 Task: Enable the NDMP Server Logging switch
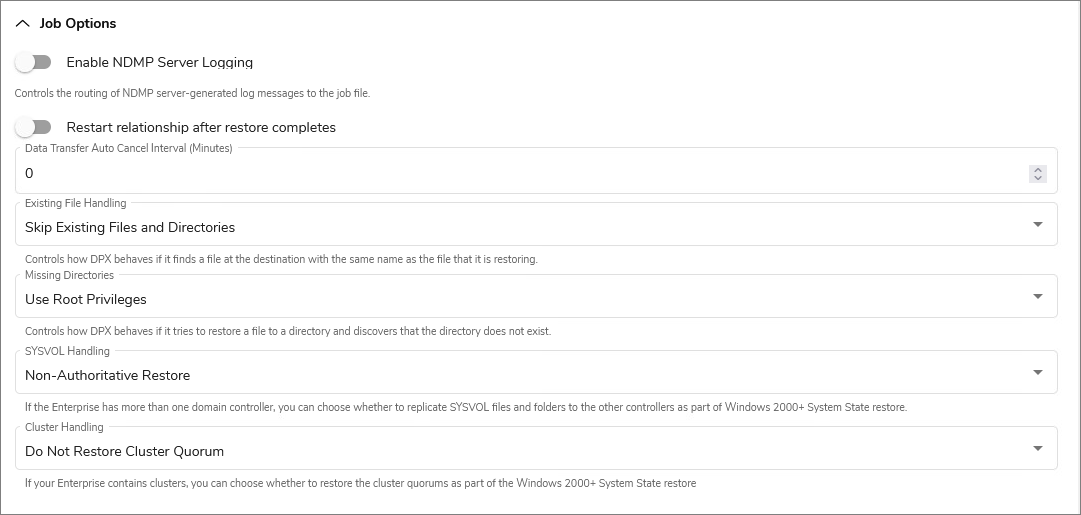[x=33, y=63]
